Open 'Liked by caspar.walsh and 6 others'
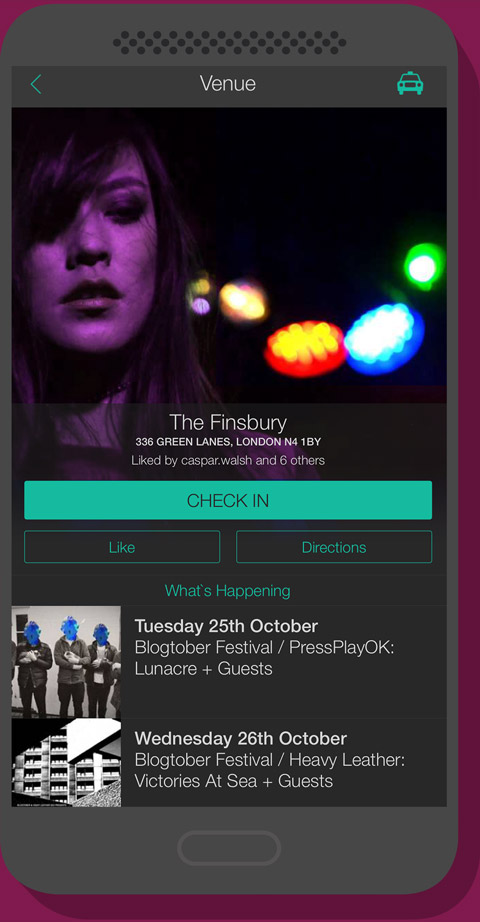This screenshot has height=922, width=480. [228, 460]
